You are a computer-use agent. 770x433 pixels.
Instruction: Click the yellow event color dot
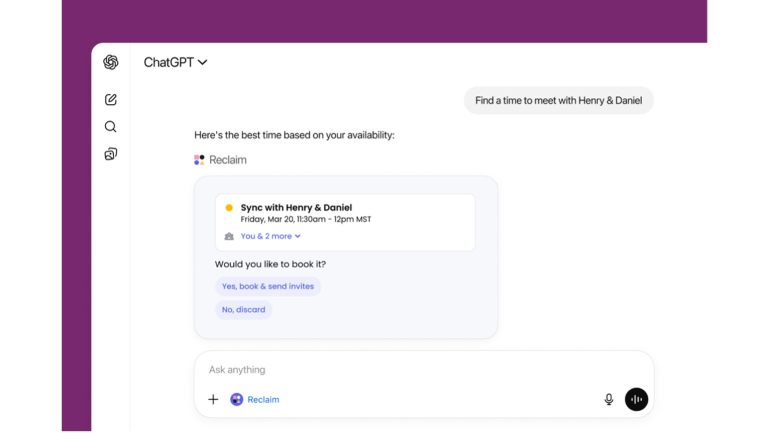[x=229, y=208]
